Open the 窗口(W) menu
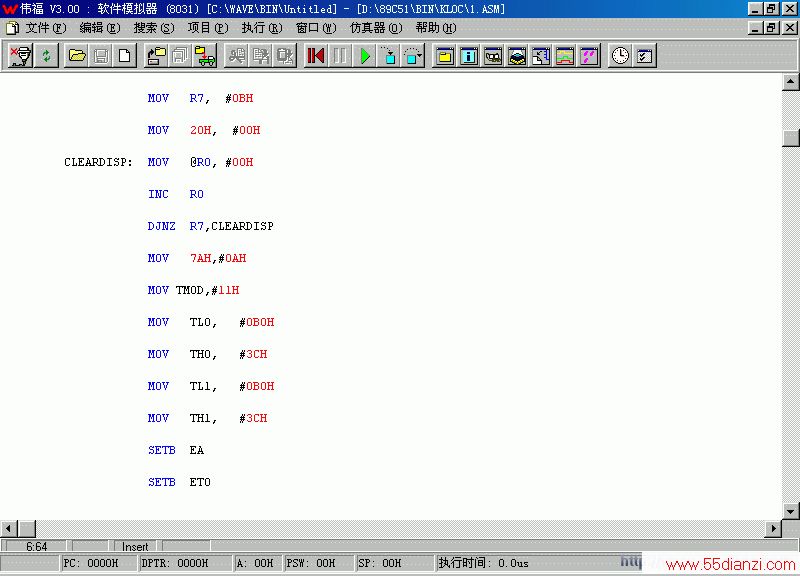This screenshot has height=576, width=800. click(x=316, y=28)
